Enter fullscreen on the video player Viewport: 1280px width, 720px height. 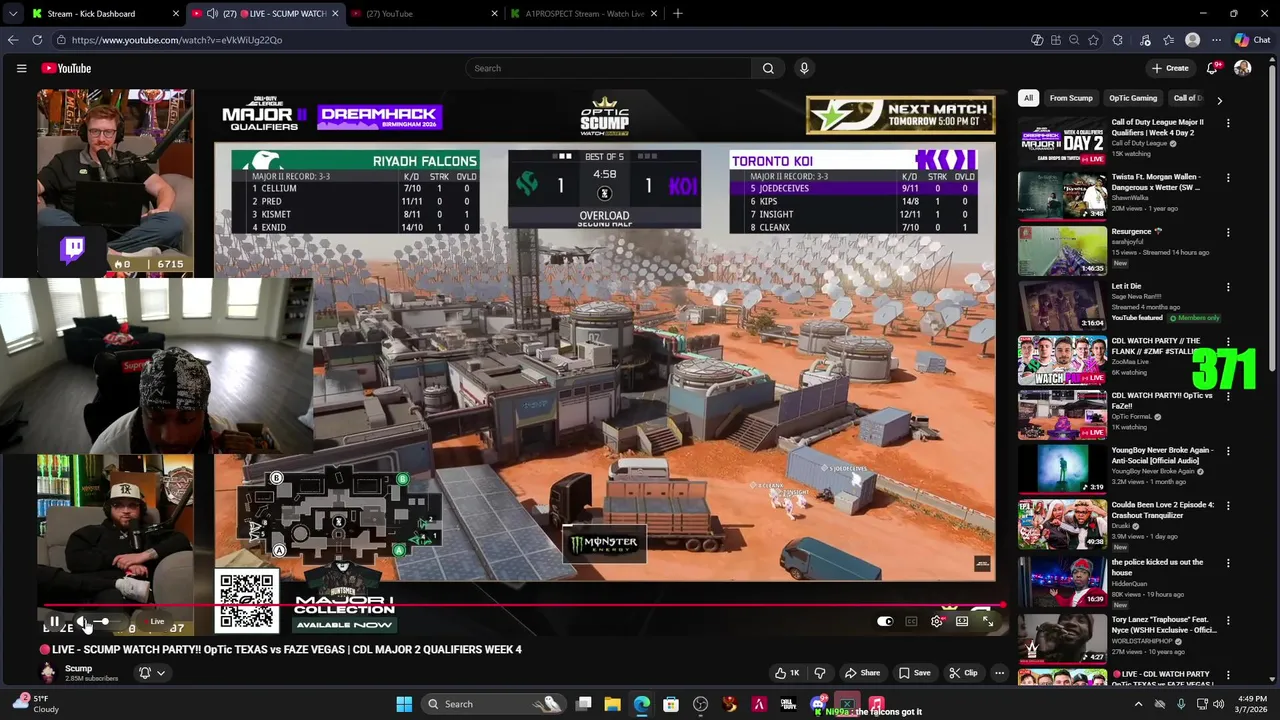[x=988, y=621]
